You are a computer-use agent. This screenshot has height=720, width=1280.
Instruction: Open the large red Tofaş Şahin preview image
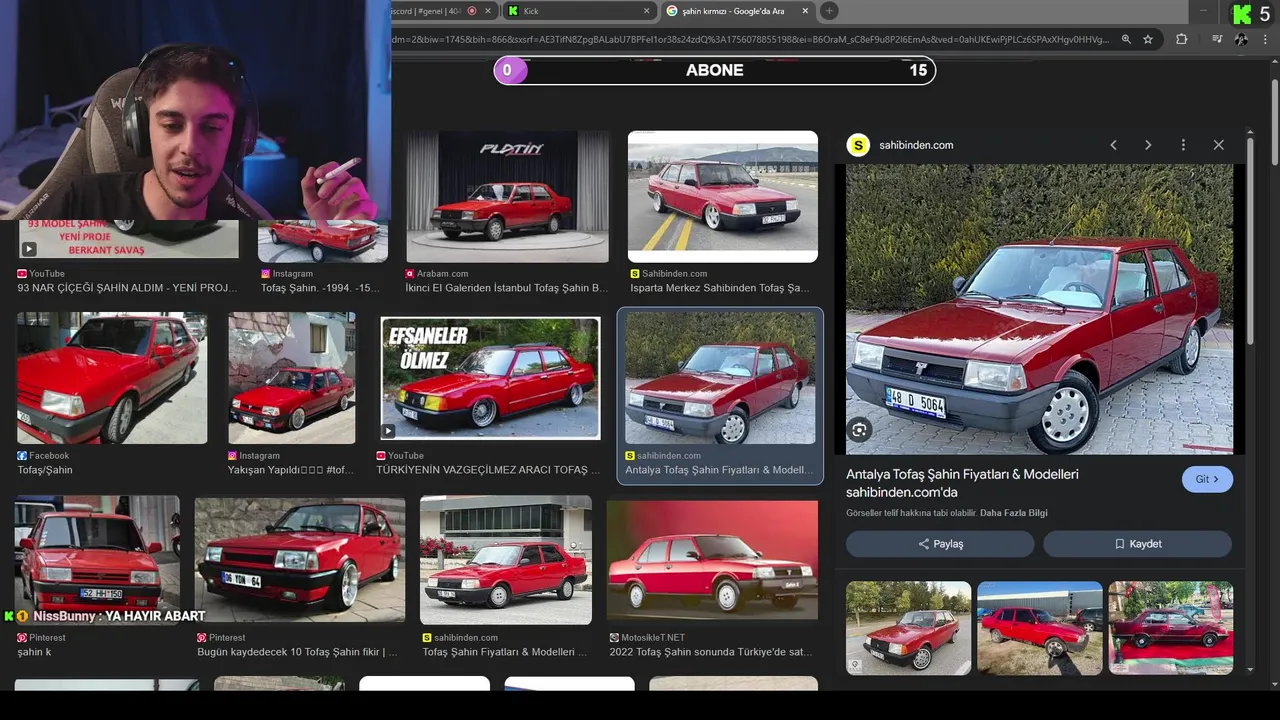click(x=1039, y=309)
